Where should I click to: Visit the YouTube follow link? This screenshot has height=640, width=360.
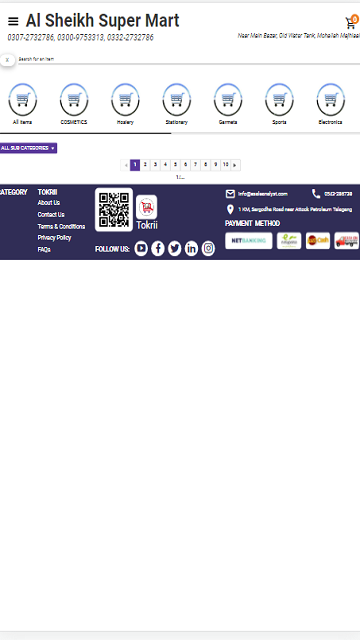[x=141, y=248]
